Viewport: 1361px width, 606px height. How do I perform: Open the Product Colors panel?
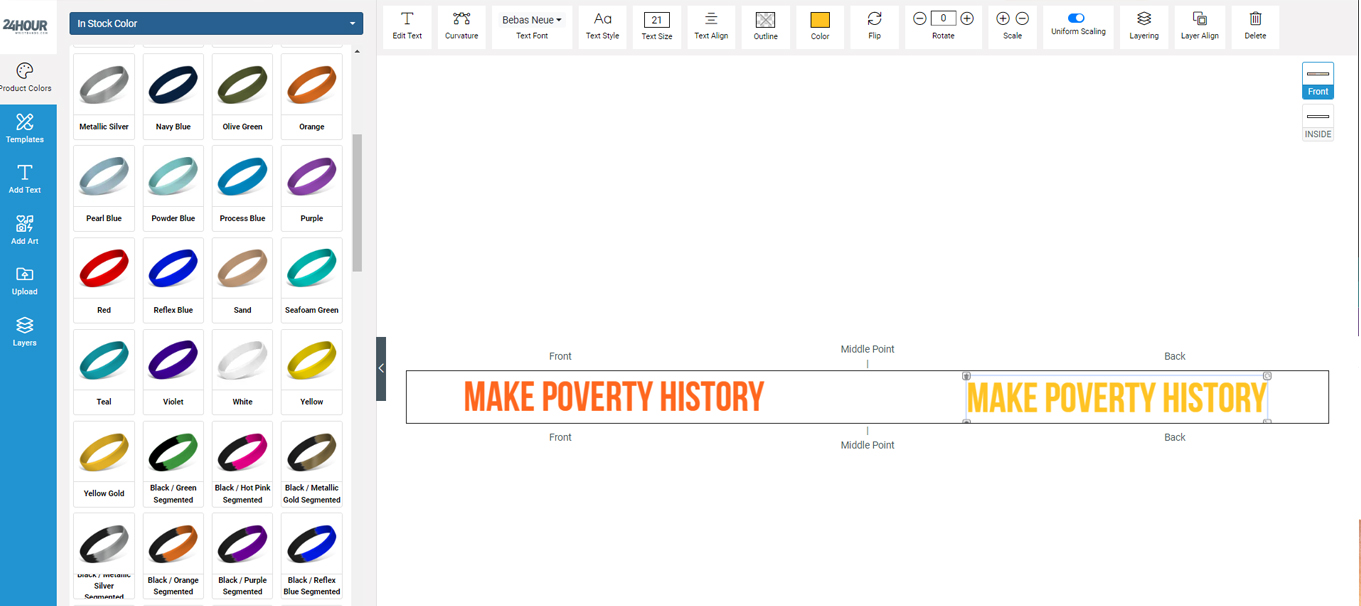click(25, 77)
